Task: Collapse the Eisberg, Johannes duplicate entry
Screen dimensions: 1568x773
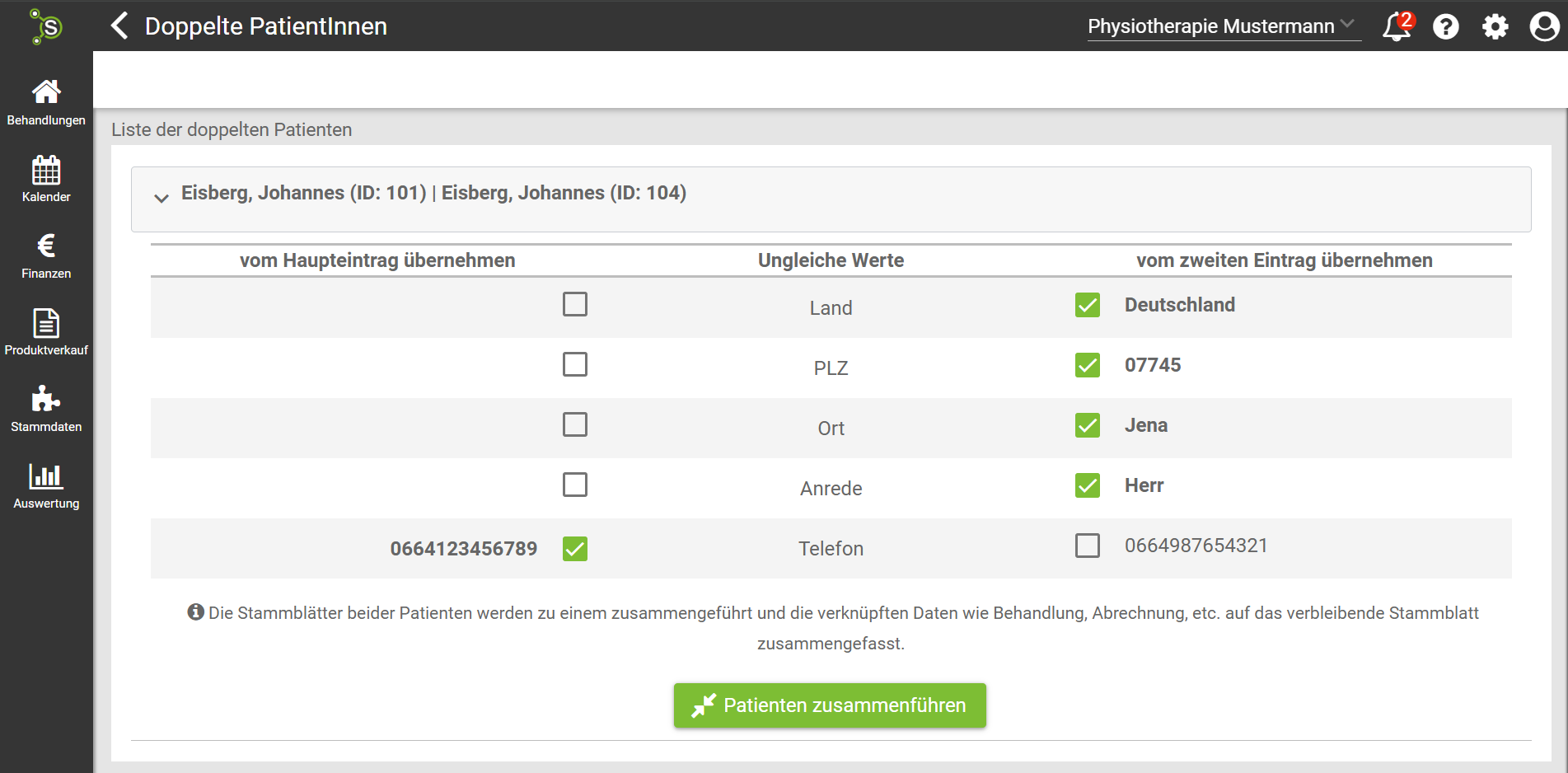Action: 161,198
